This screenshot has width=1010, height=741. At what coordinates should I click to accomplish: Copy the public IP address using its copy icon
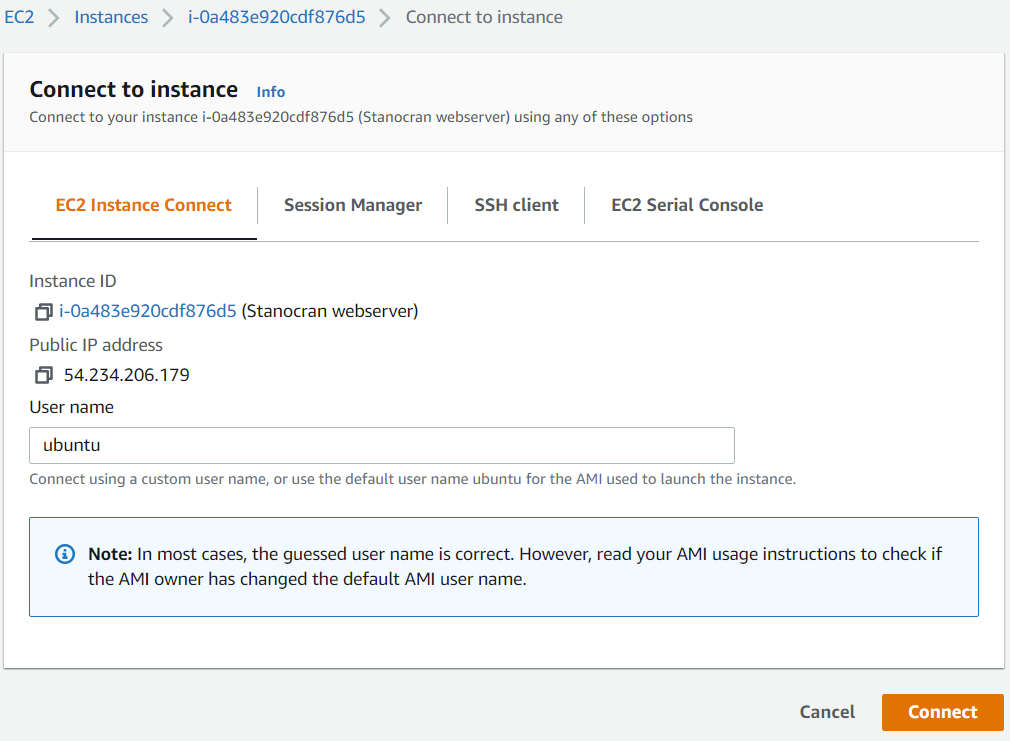coord(43,375)
